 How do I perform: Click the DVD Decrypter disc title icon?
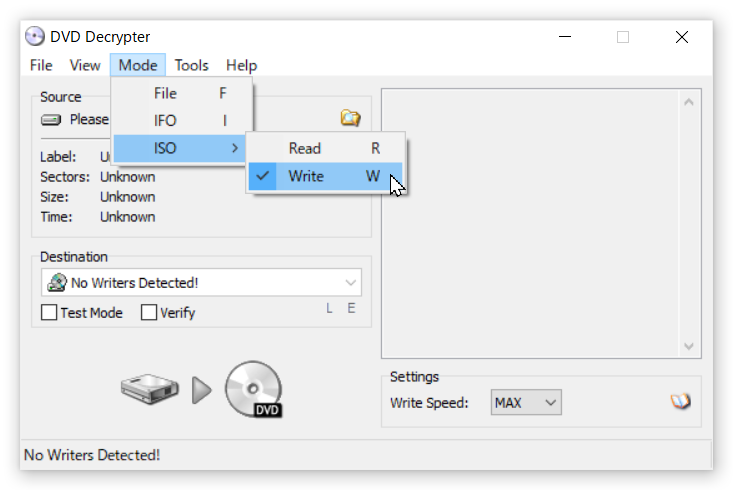pos(35,36)
